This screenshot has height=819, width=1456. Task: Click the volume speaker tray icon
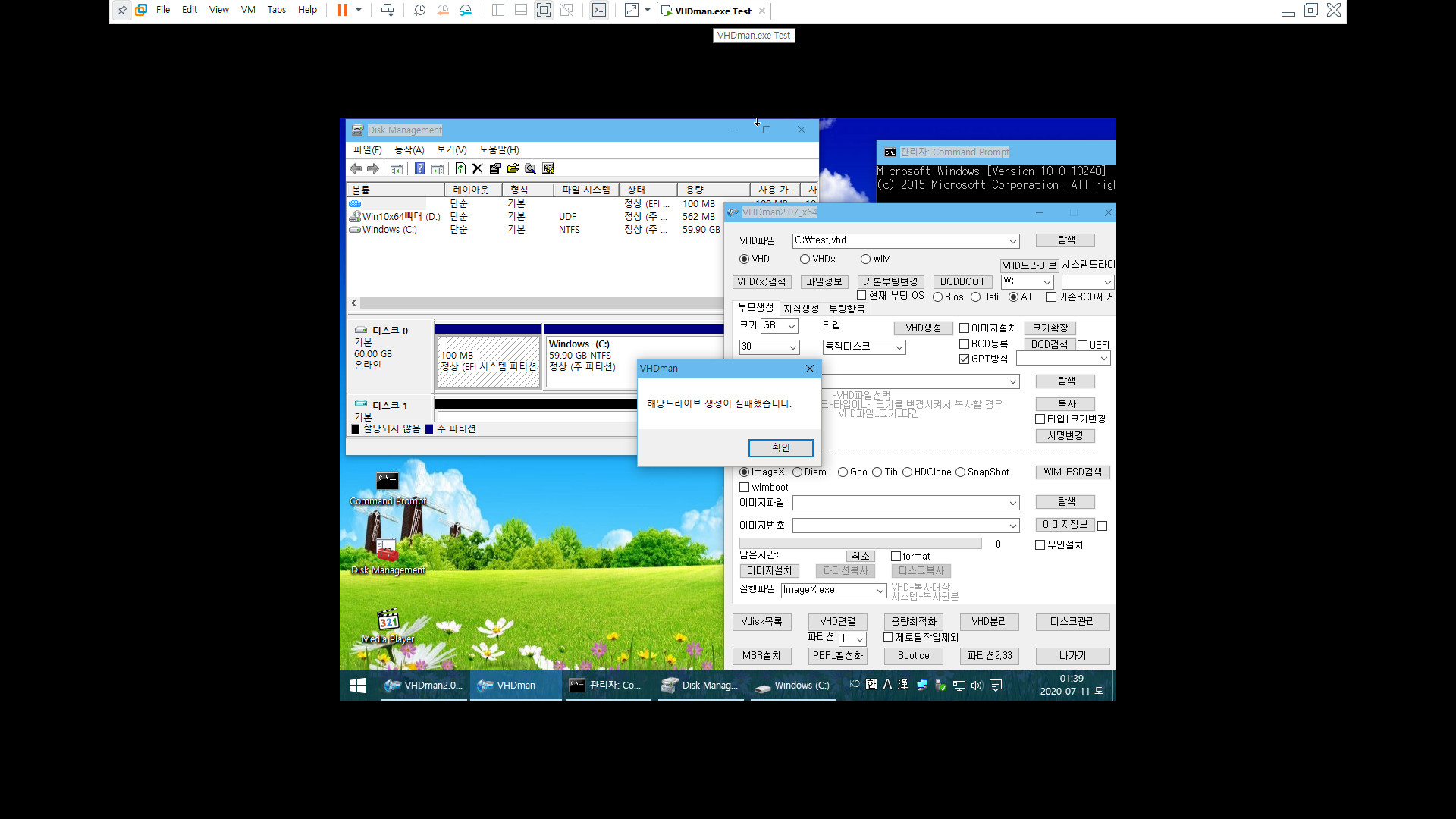[977, 685]
